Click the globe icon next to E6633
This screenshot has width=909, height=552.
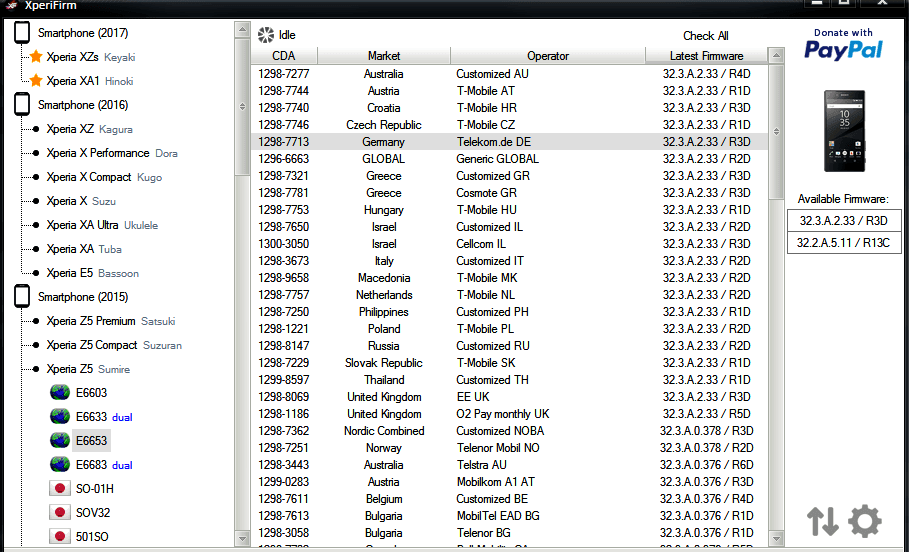[60, 416]
